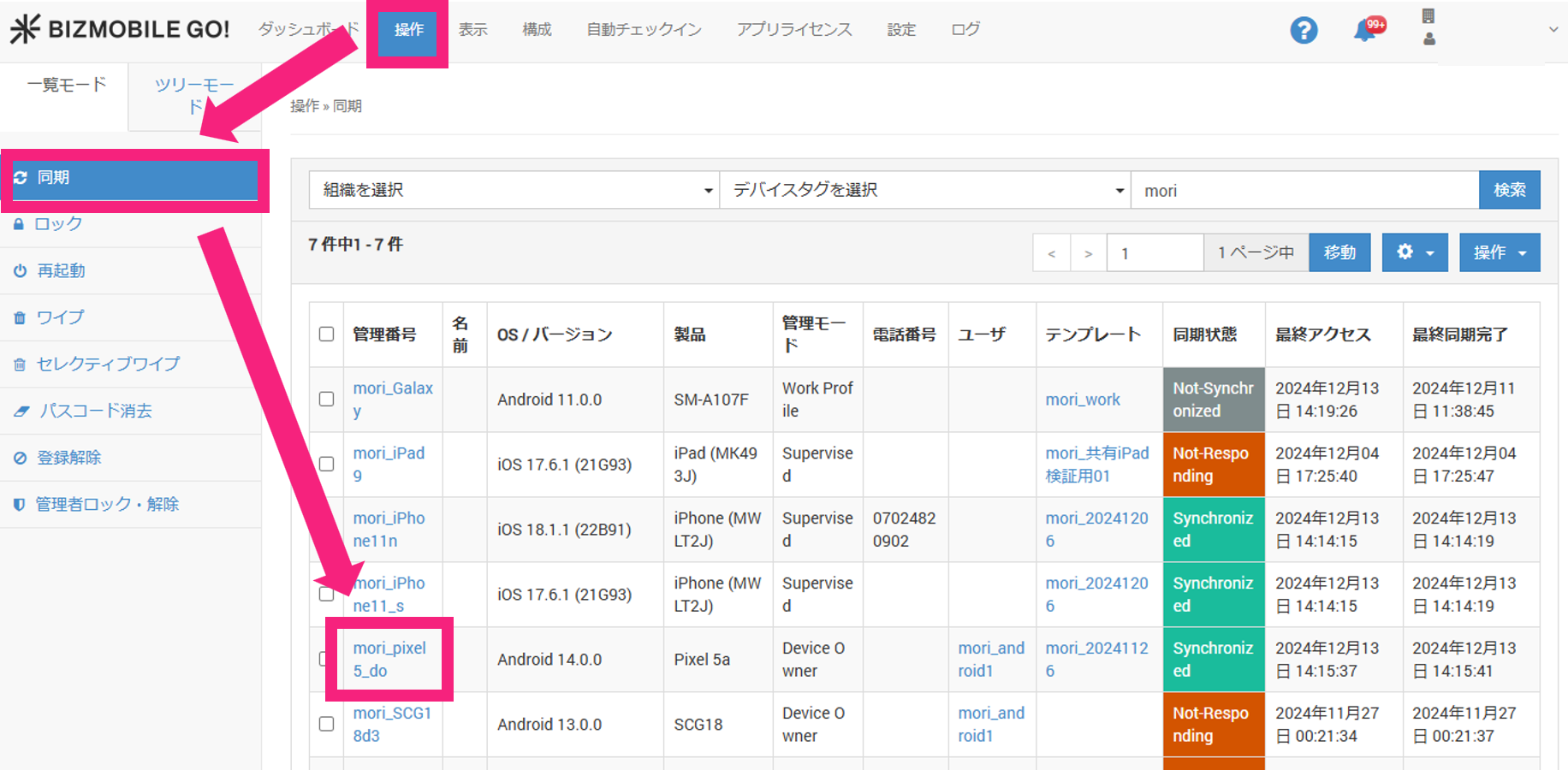Click the wipe trash icon in sidebar

[x=20, y=318]
